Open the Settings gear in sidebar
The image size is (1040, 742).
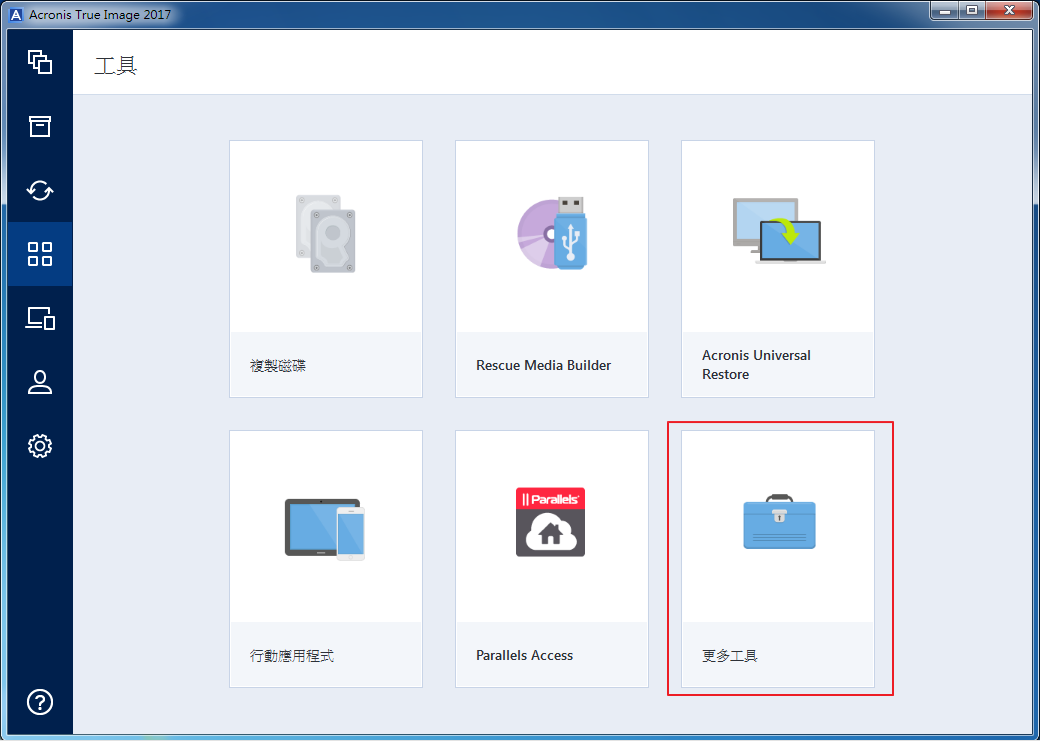(40, 446)
